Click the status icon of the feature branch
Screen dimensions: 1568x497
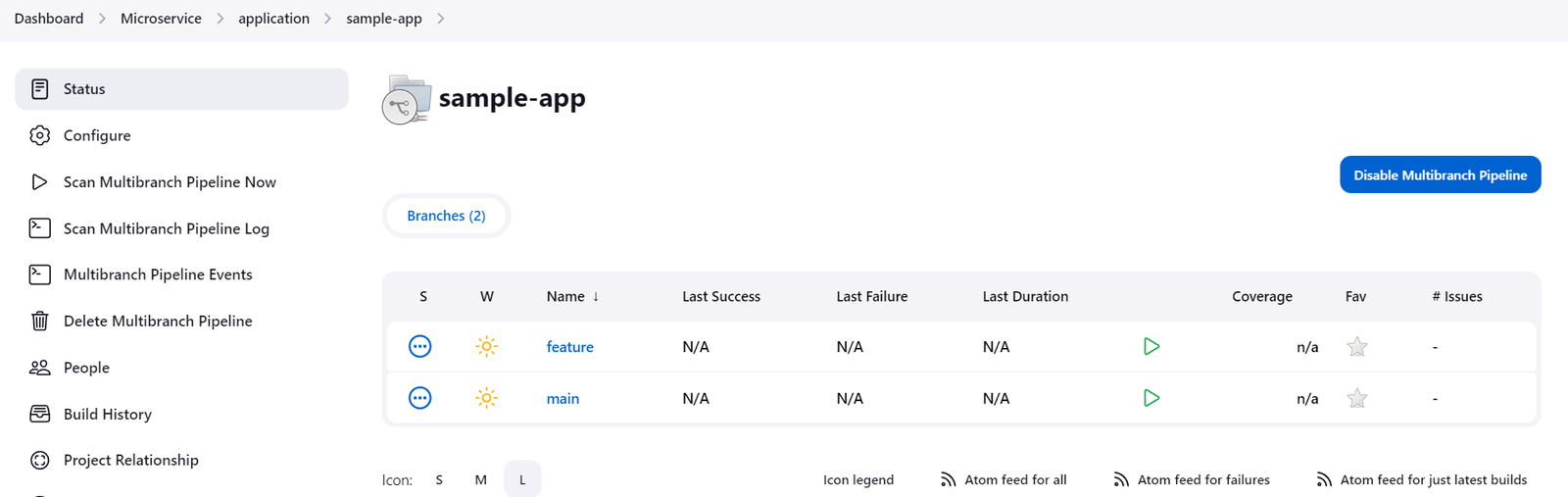click(x=419, y=346)
